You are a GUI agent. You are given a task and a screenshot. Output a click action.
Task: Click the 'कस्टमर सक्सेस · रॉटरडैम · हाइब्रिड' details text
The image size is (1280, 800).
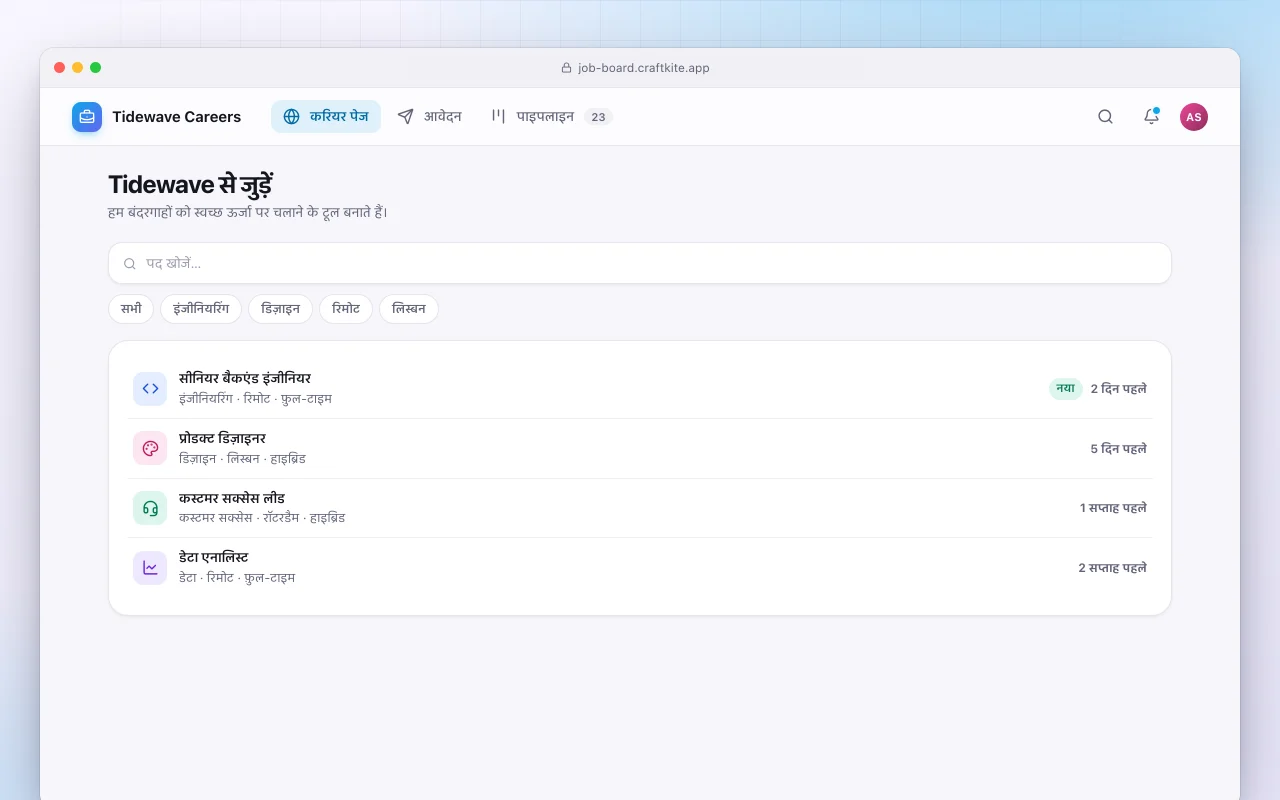tap(262, 518)
